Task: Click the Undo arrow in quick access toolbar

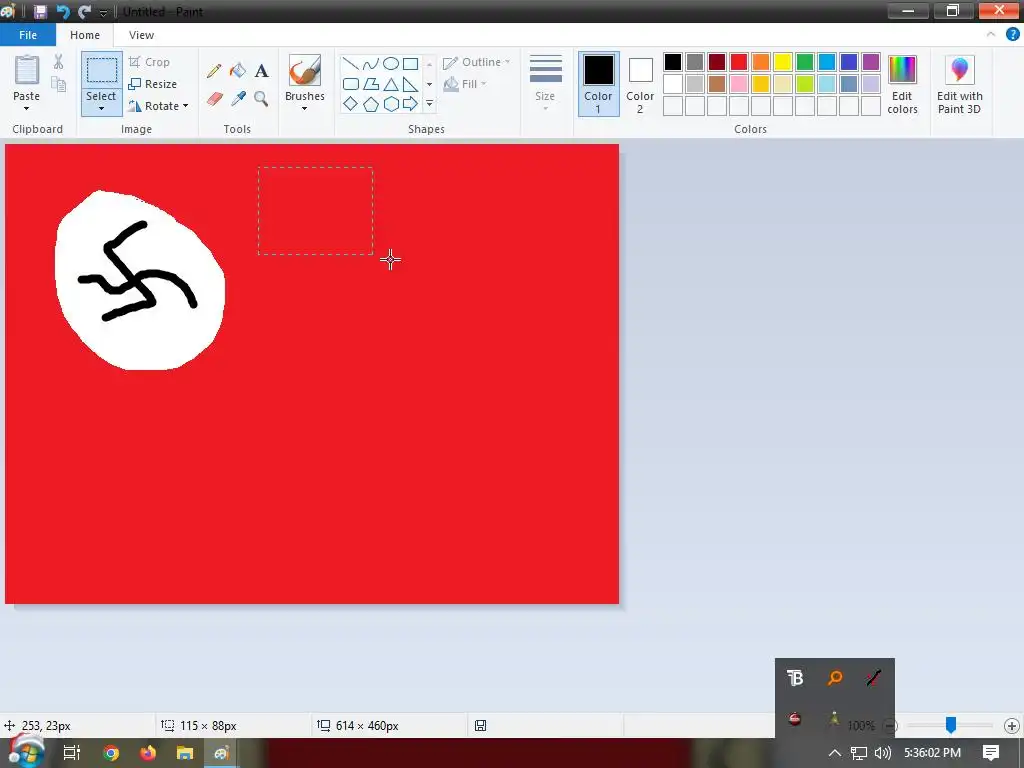Action: tap(63, 12)
